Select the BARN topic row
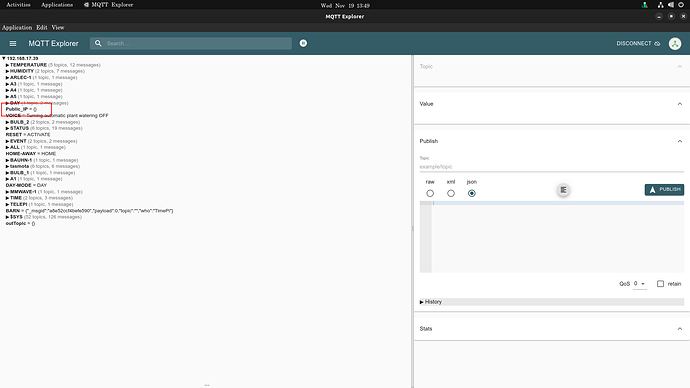 point(89,211)
